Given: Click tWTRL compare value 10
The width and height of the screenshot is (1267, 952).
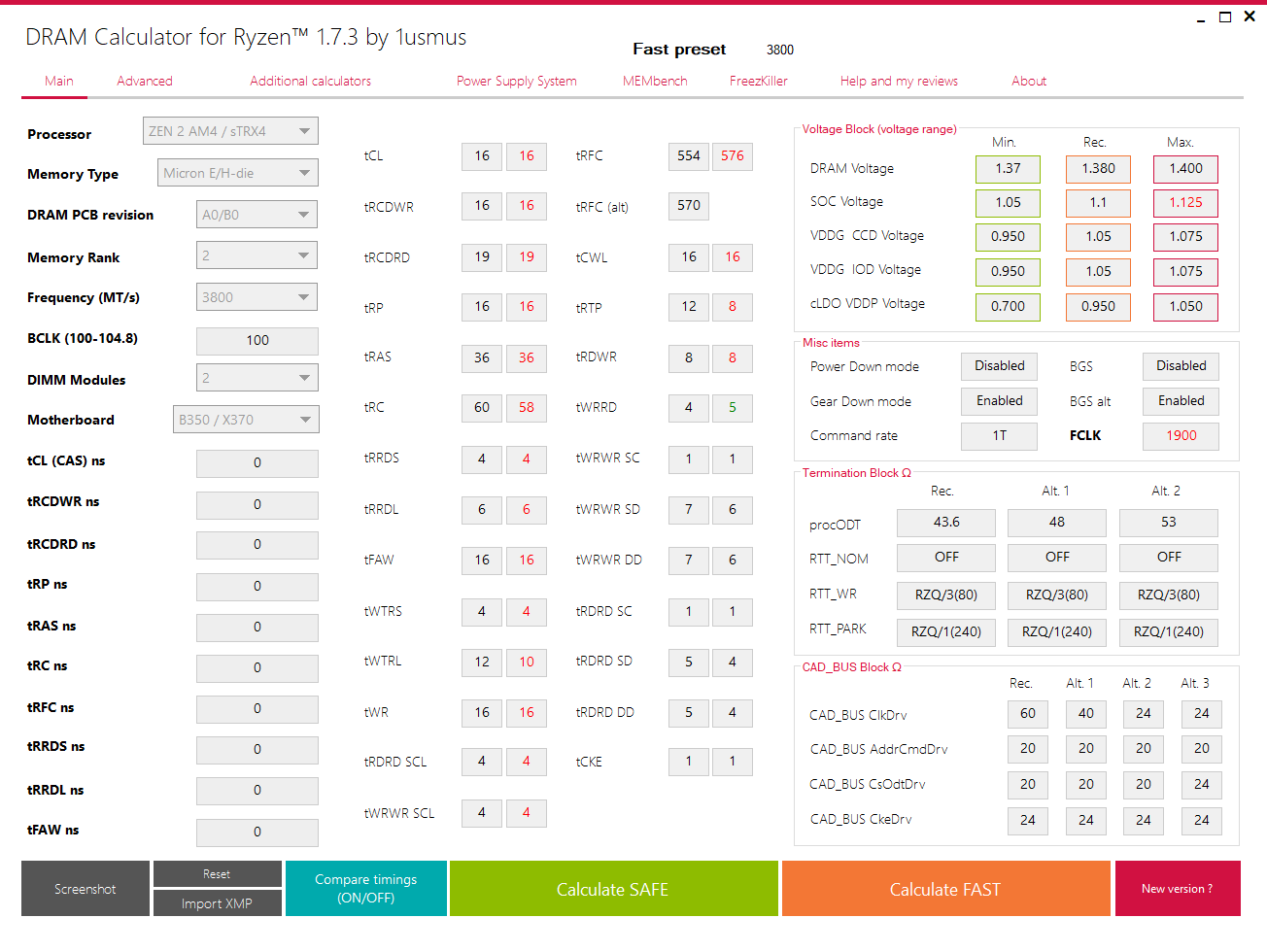Looking at the screenshot, I should (527, 663).
